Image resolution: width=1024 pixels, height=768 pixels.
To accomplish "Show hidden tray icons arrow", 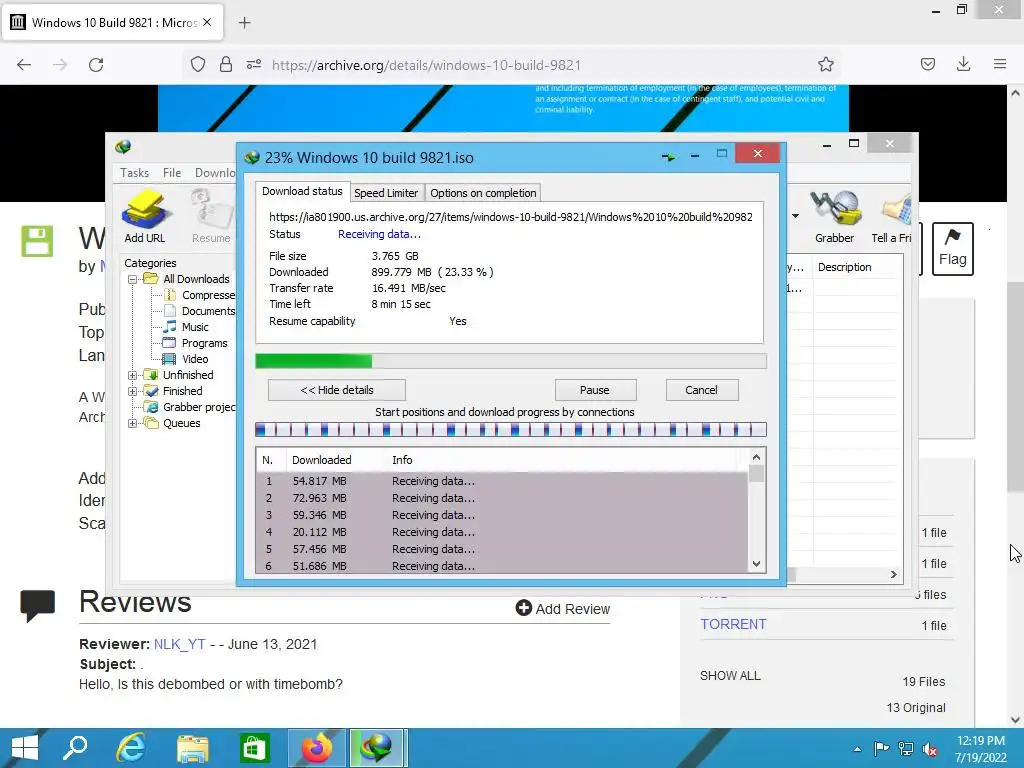I will (857, 749).
